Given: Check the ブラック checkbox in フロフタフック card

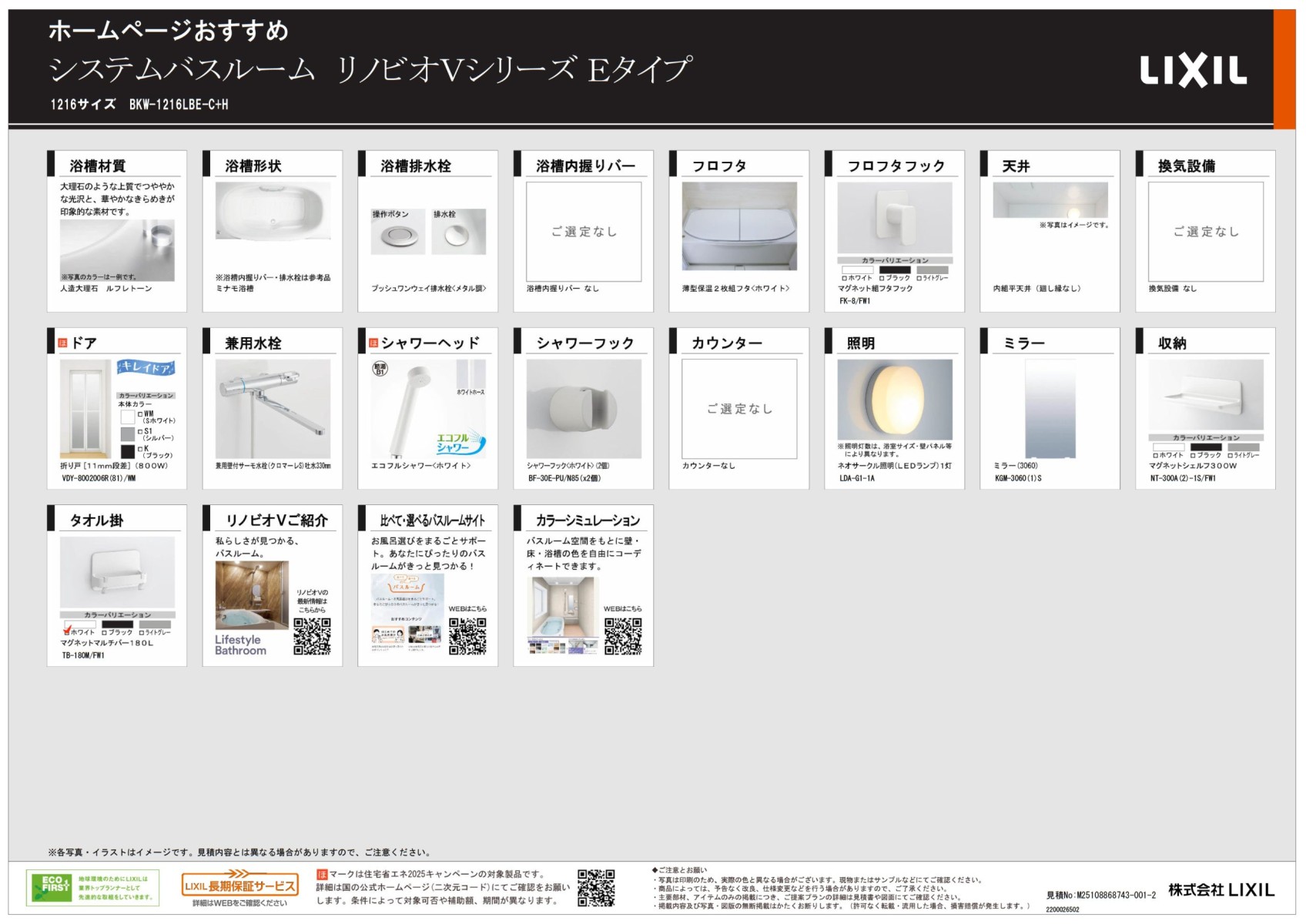Looking at the screenshot, I should (882, 278).
